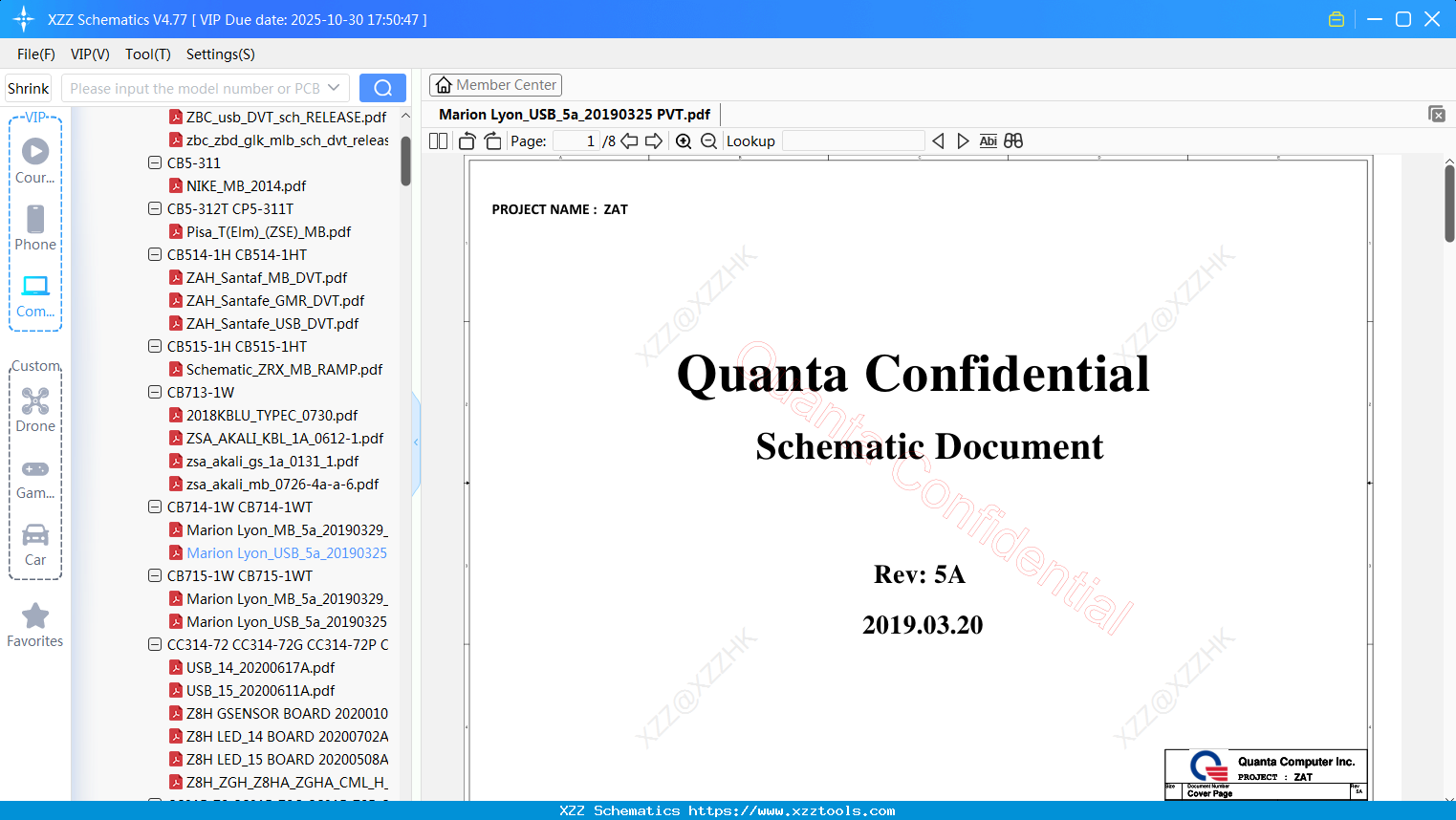Click the document viewer scrollbar thumb
The image size is (1456, 820).
(x=1449, y=203)
